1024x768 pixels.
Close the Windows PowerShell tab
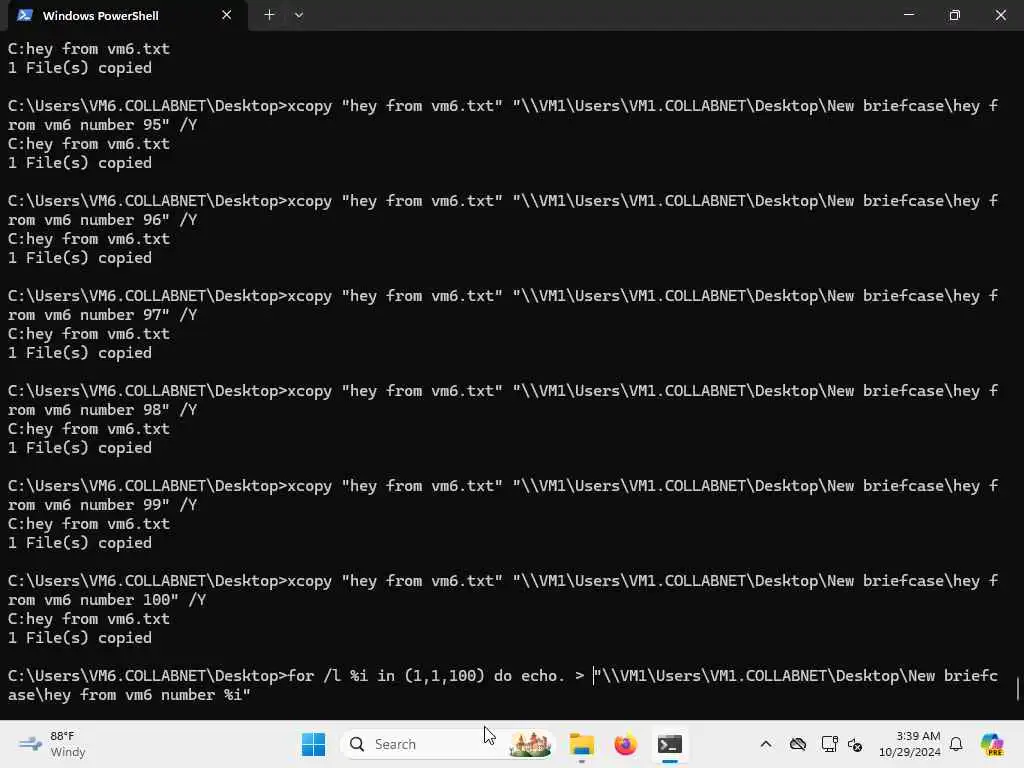[227, 15]
